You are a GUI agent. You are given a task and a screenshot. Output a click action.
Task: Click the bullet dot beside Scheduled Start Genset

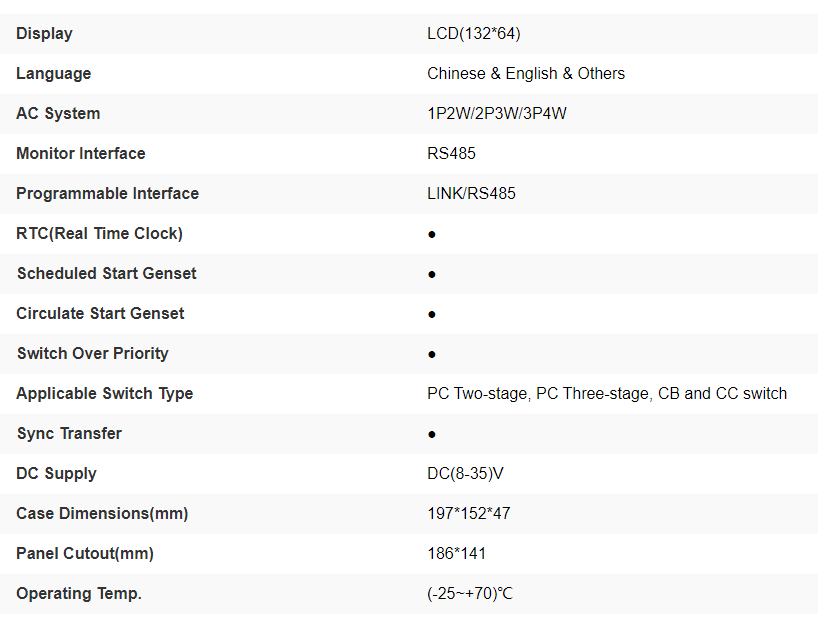tap(432, 274)
